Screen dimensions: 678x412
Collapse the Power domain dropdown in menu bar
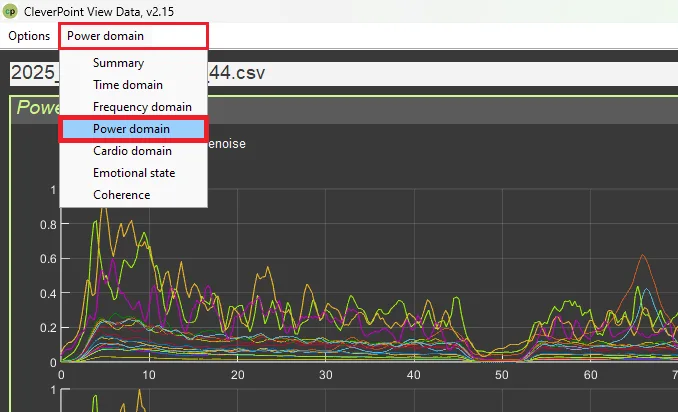[x=133, y=37]
